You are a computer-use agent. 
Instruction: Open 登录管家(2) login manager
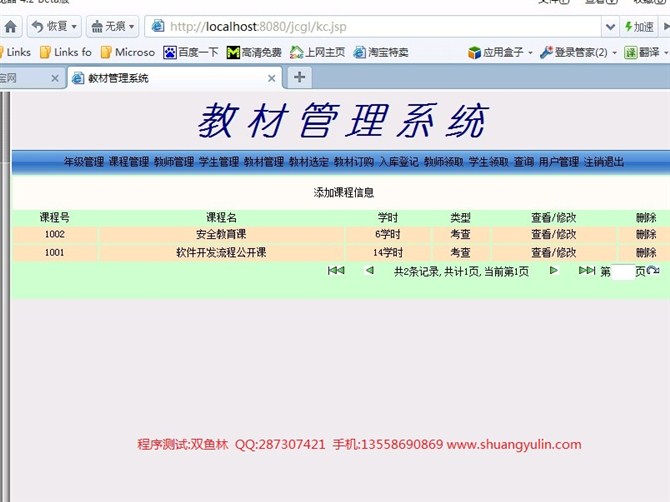578,52
